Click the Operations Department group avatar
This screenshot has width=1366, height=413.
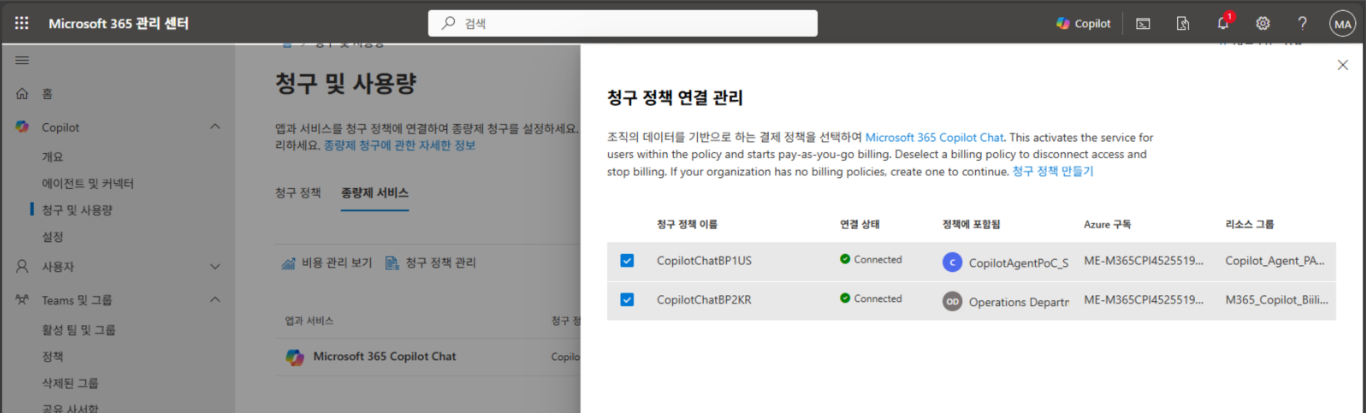(952, 301)
